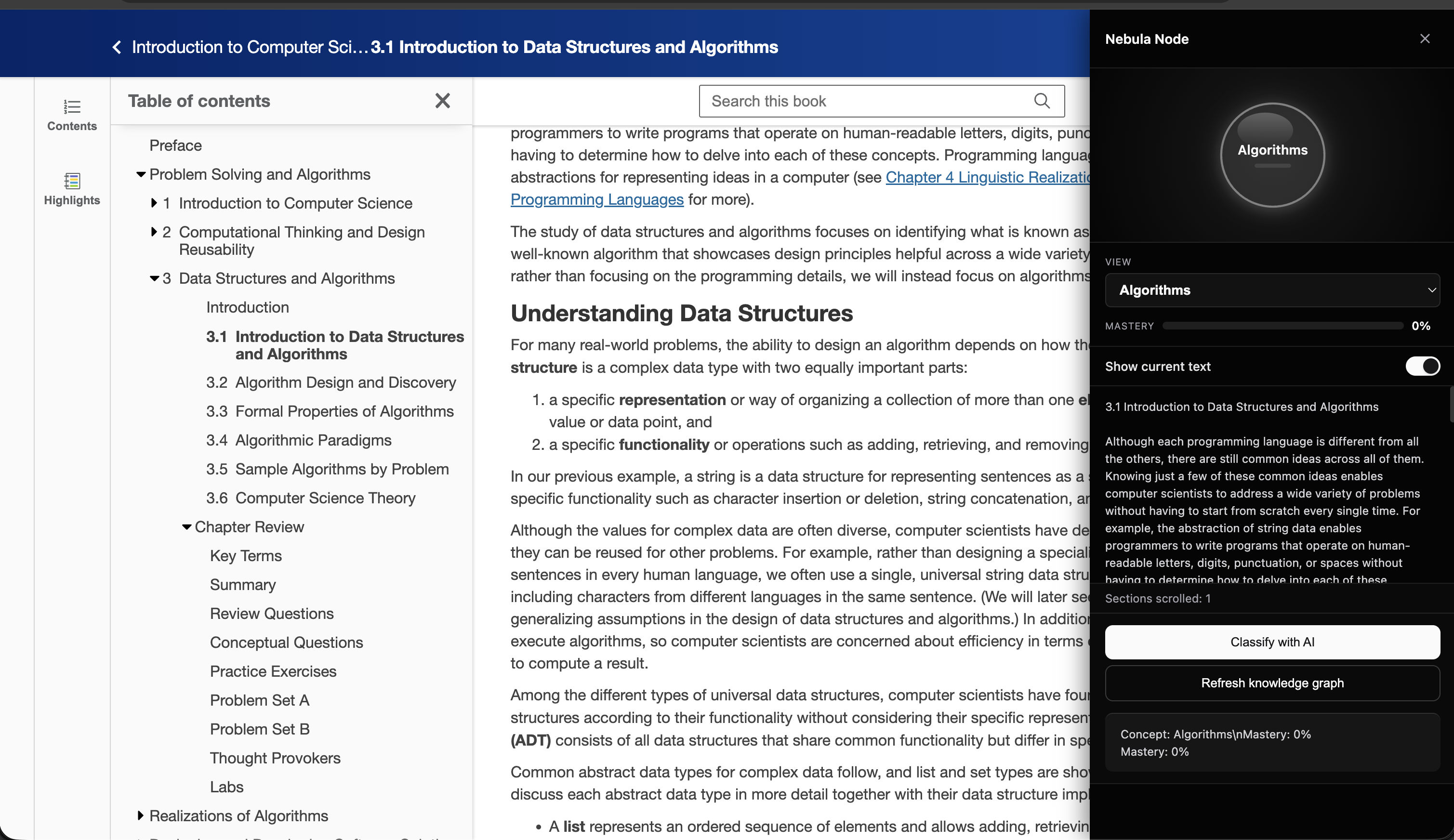
Task: Click the search magnifier icon
Action: point(1042,101)
